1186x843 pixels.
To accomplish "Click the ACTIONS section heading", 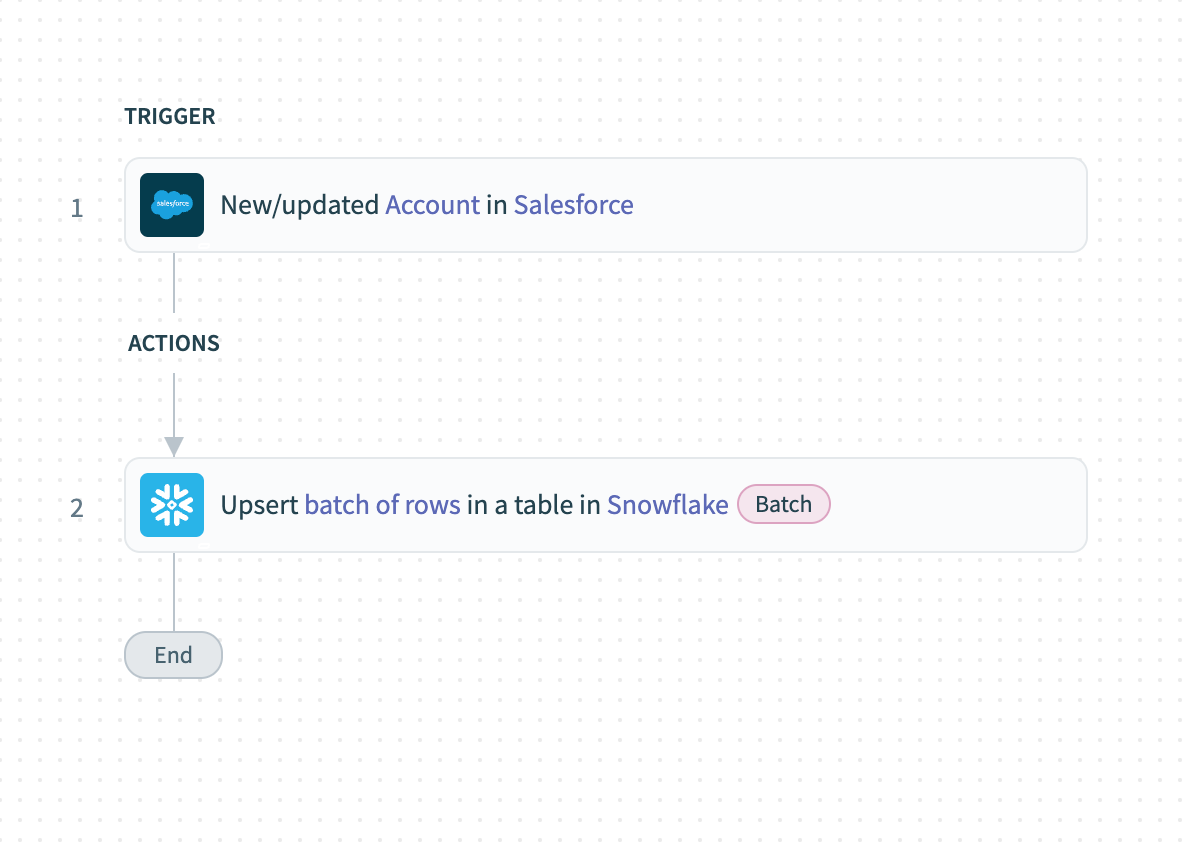I will [174, 343].
